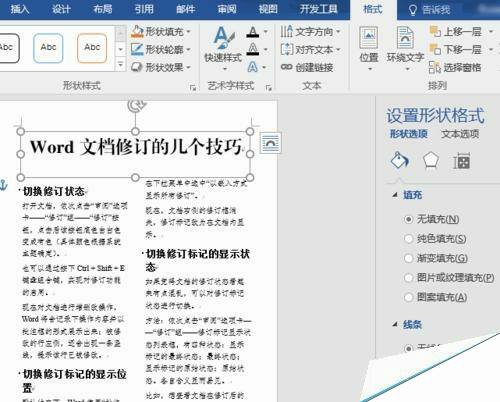This screenshot has width=500, height=402.
Task: Switch to Text Options (文本选项)
Action: click(460, 134)
